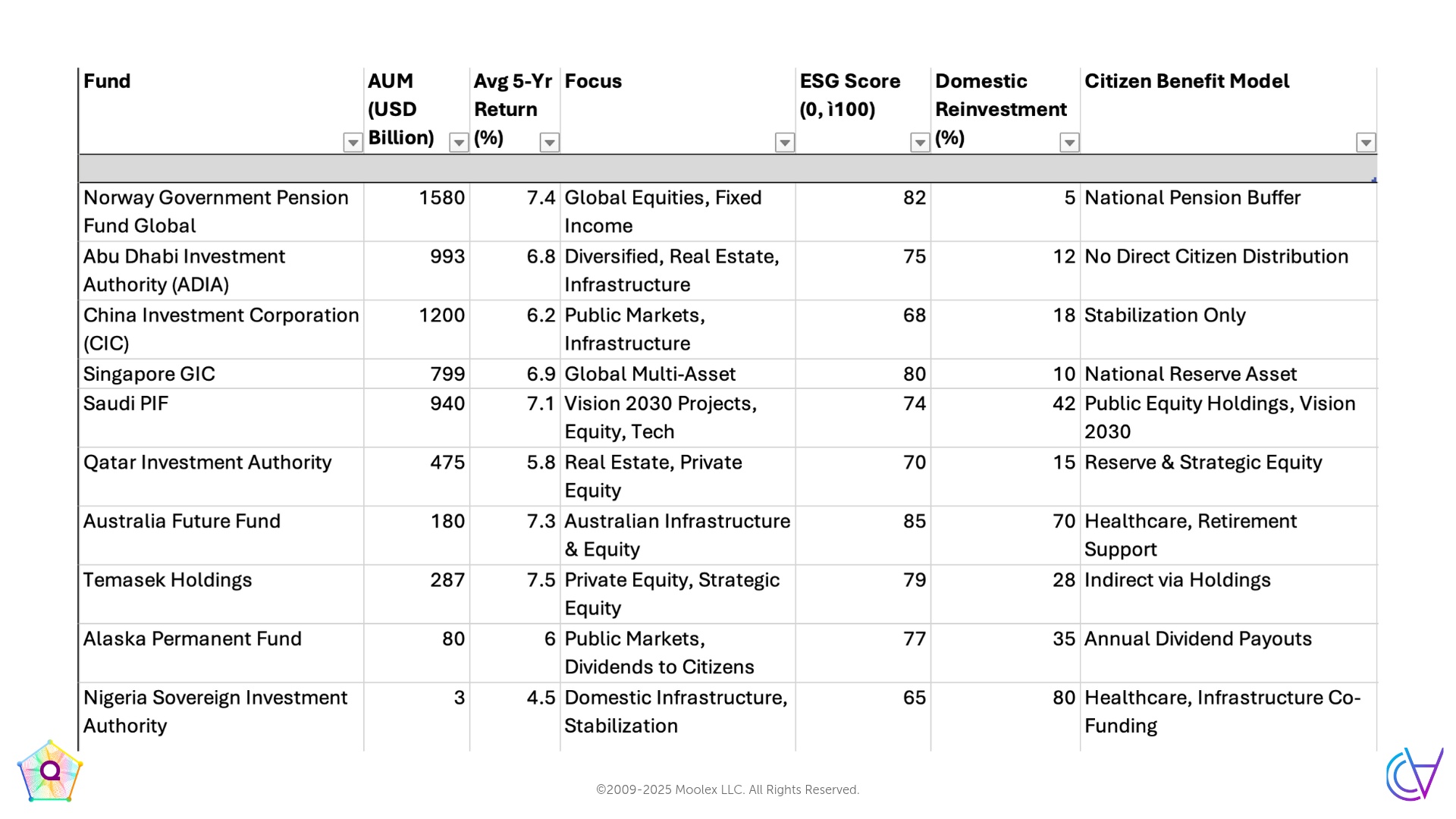Click the purple CV logo icon
The image size is (1456, 819).
coord(1414,774)
